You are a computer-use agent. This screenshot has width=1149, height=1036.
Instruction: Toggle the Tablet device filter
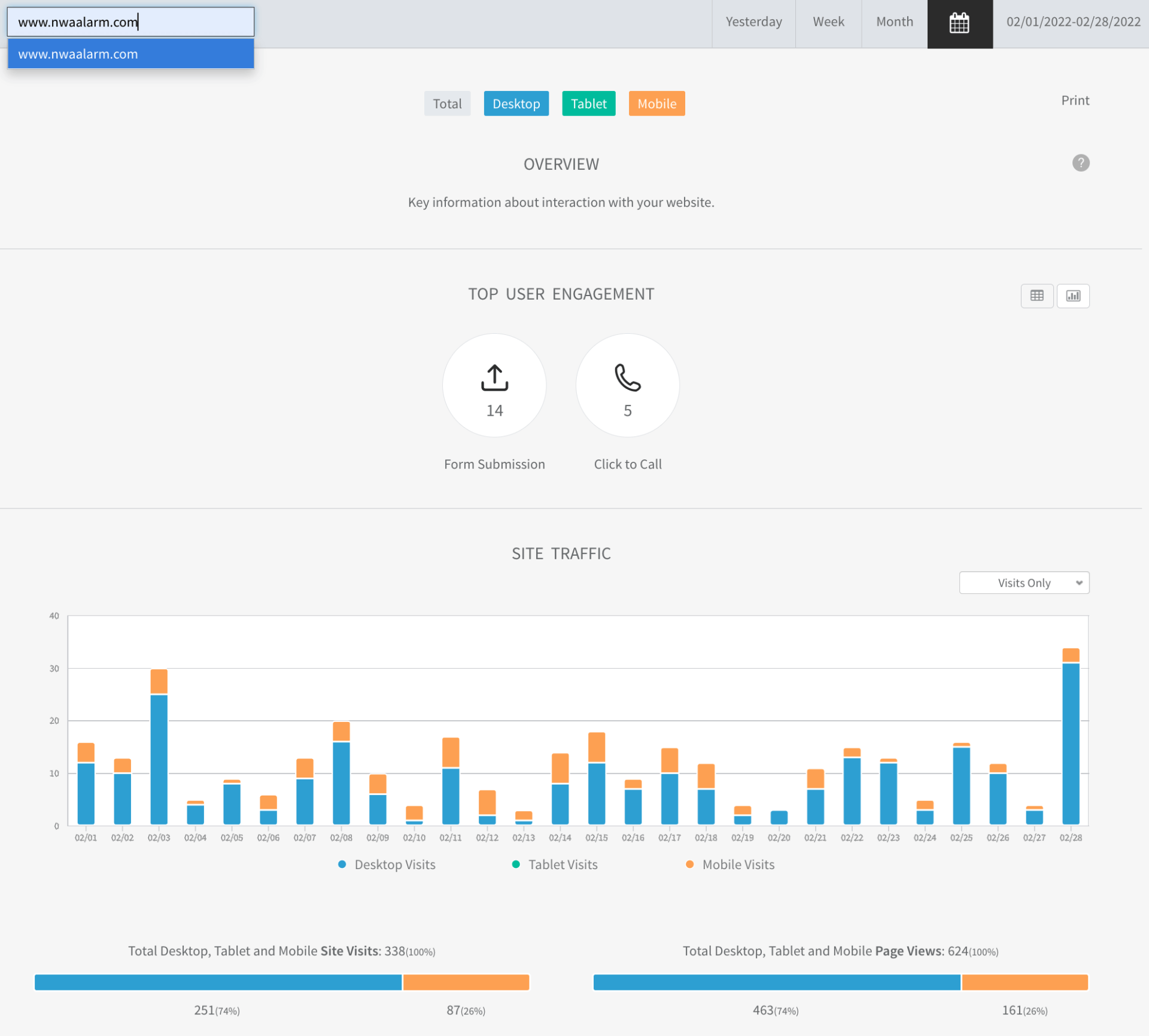(x=588, y=103)
